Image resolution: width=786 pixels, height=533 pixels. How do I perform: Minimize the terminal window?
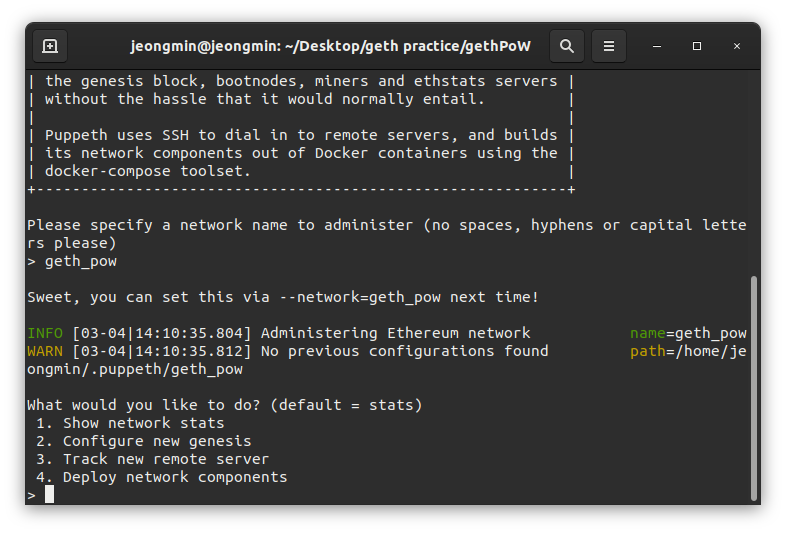(x=657, y=46)
